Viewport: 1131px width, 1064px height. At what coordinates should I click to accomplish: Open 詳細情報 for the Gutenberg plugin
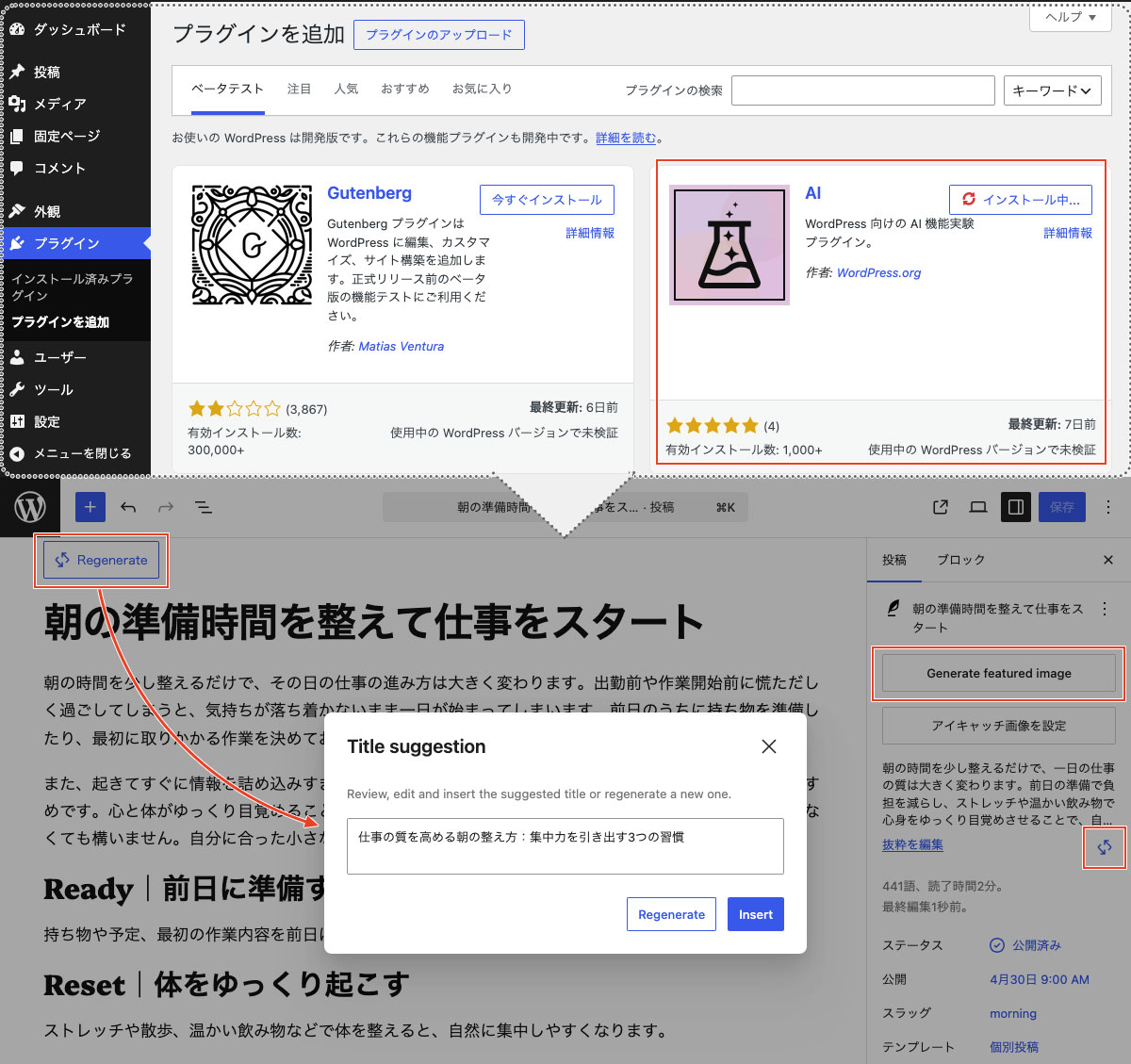[x=590, y=233]
